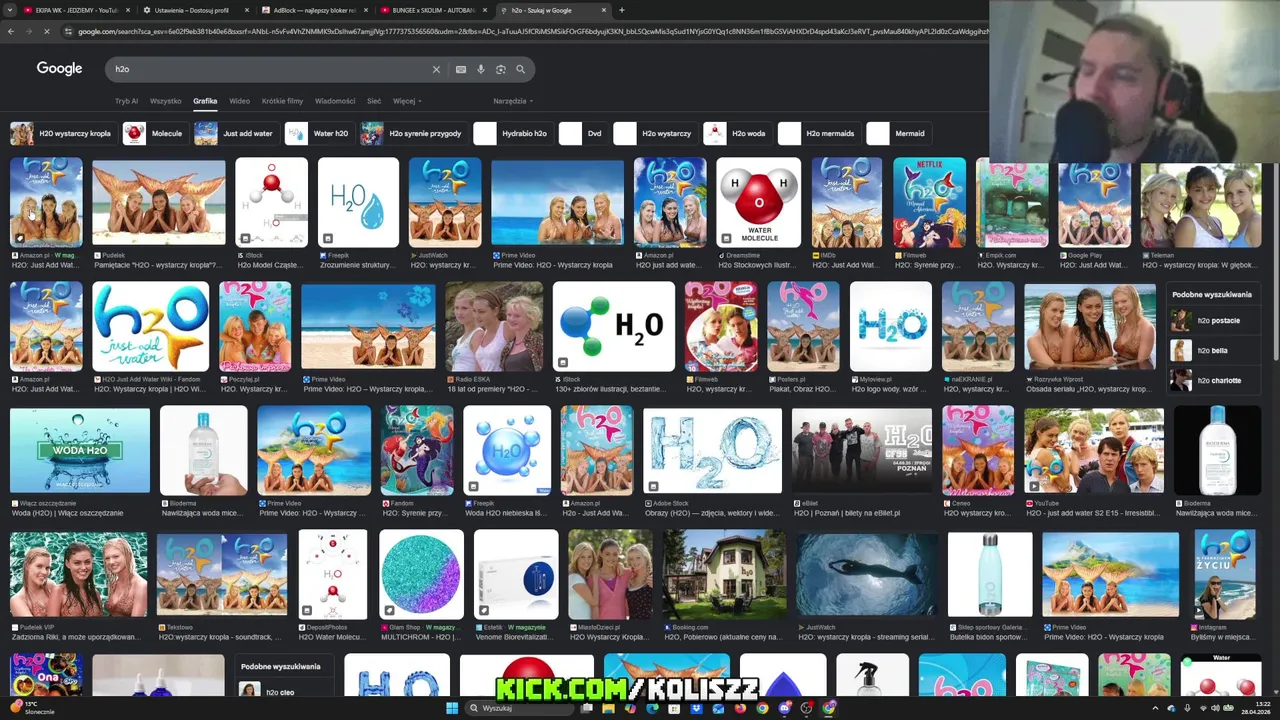Select related search 'h2o bella'
Viewport: 1280px width, 720px height.
(1214, 351)
